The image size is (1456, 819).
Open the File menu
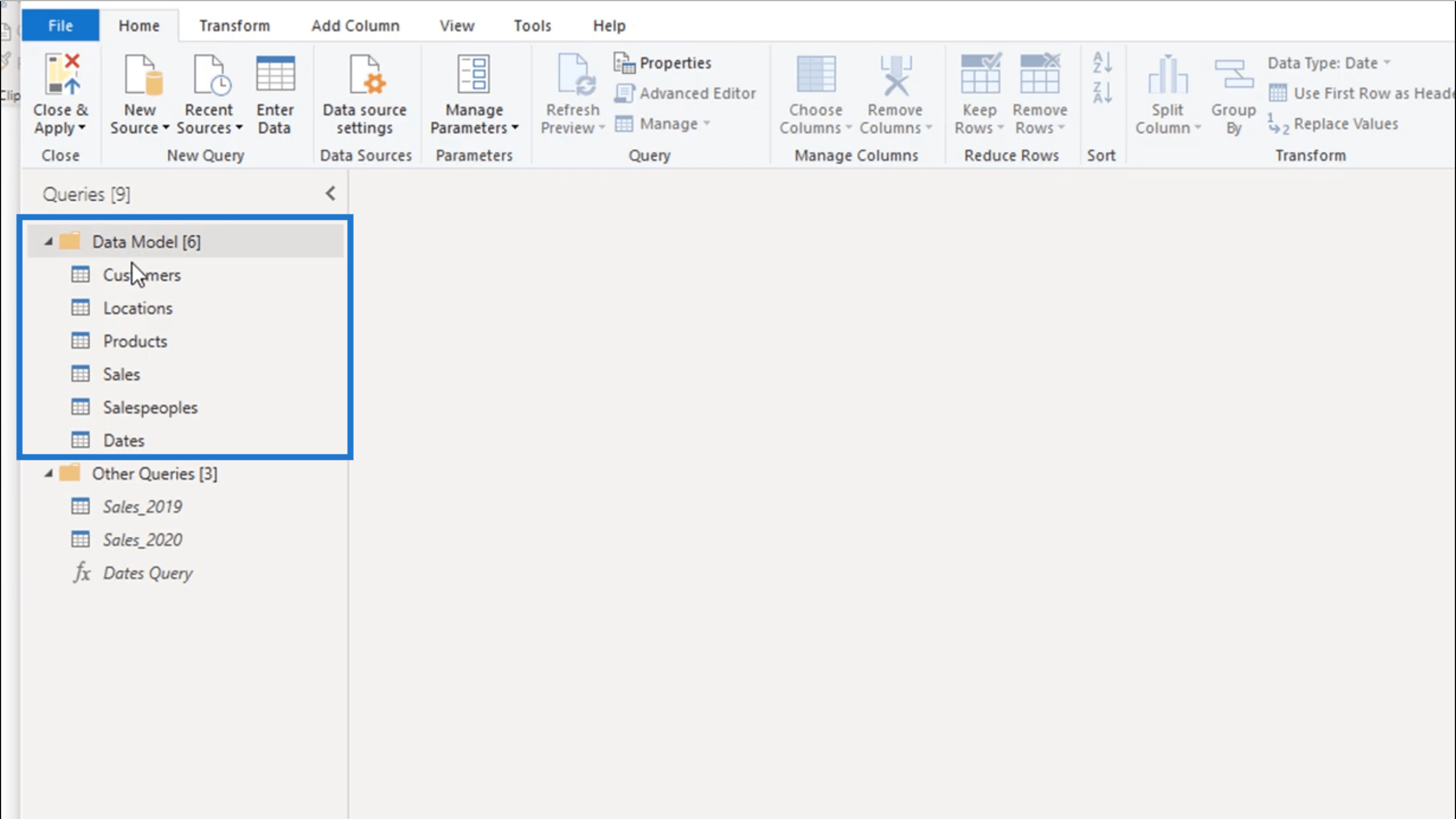61,26
